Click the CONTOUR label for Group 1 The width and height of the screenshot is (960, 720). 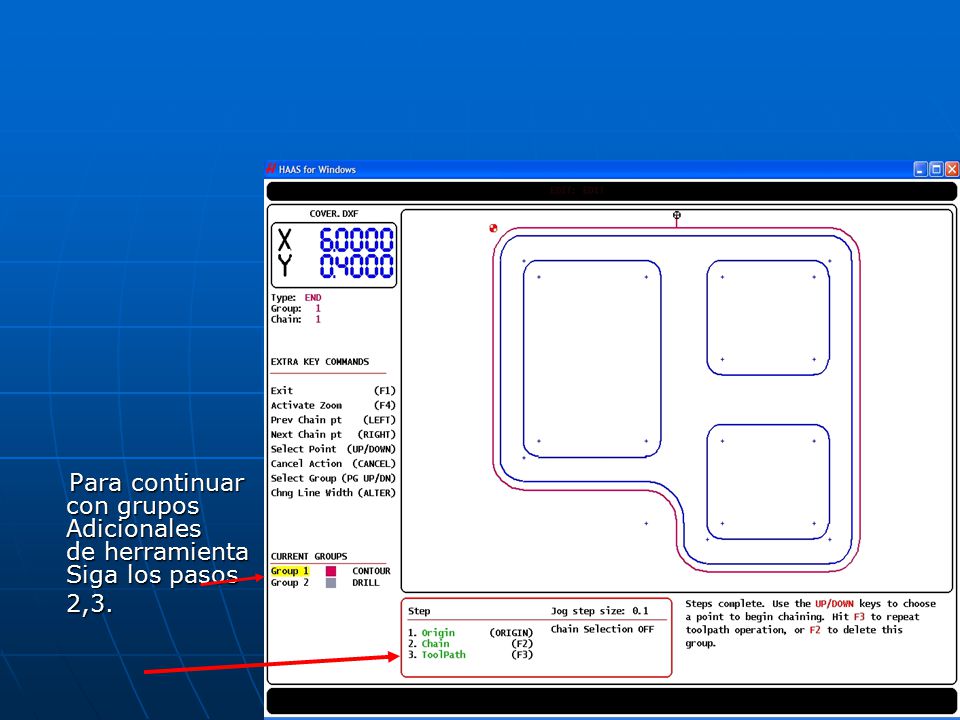coord(371,571)
